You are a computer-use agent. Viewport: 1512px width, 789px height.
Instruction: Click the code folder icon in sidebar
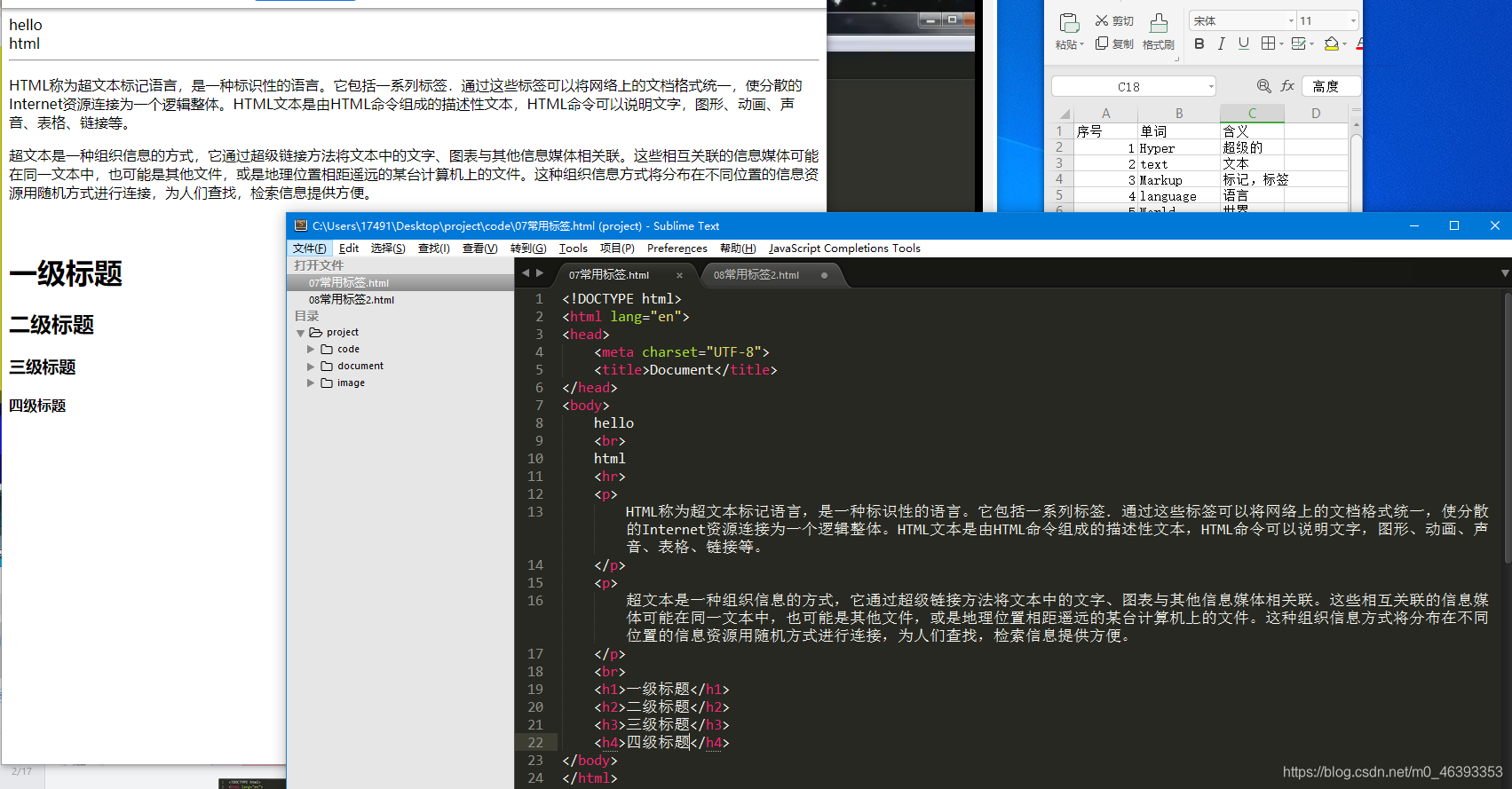pos(327,350)
